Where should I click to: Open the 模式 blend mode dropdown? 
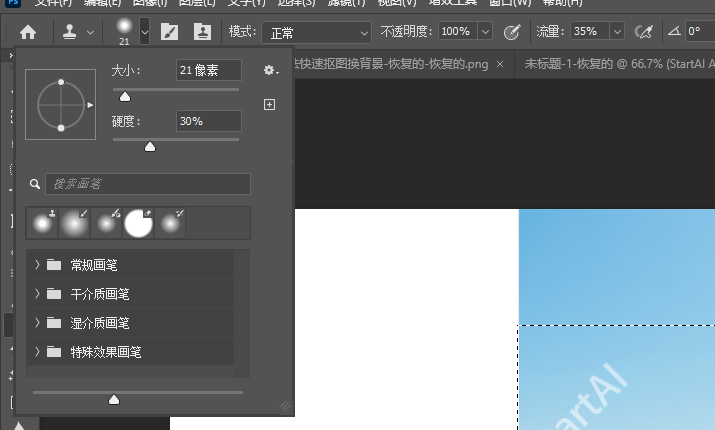click(x=316, y=32)
